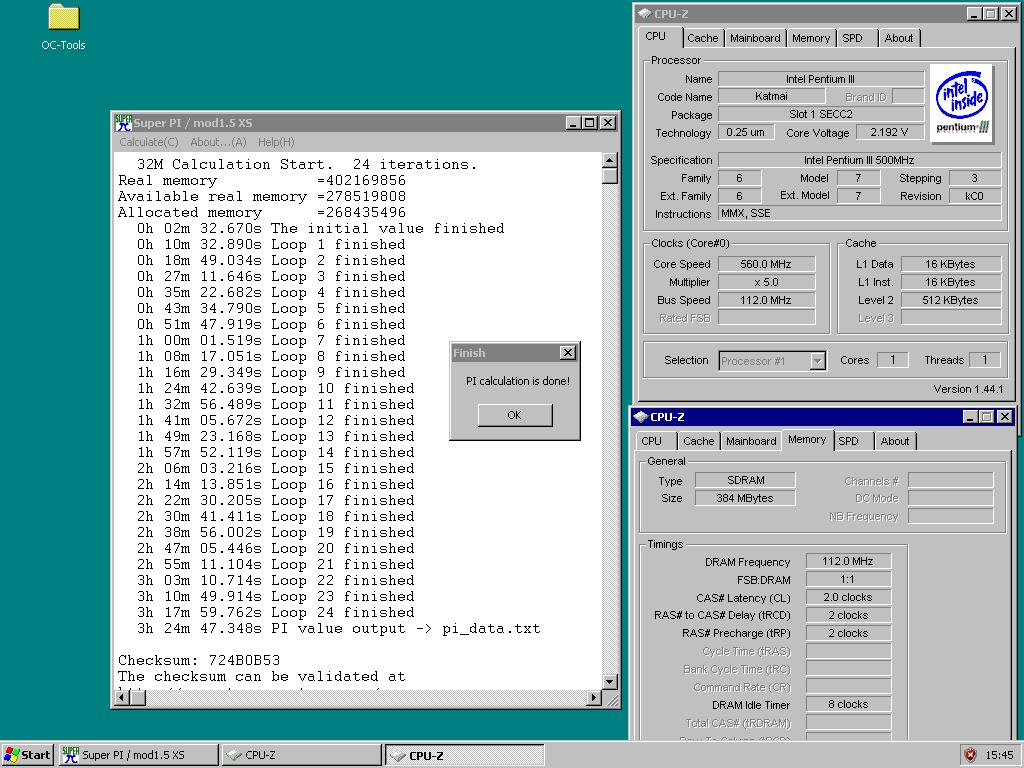The image size is (1024, 768).
Task: Click the Windows flag in the Start button
Action: (x=12, y=755)
